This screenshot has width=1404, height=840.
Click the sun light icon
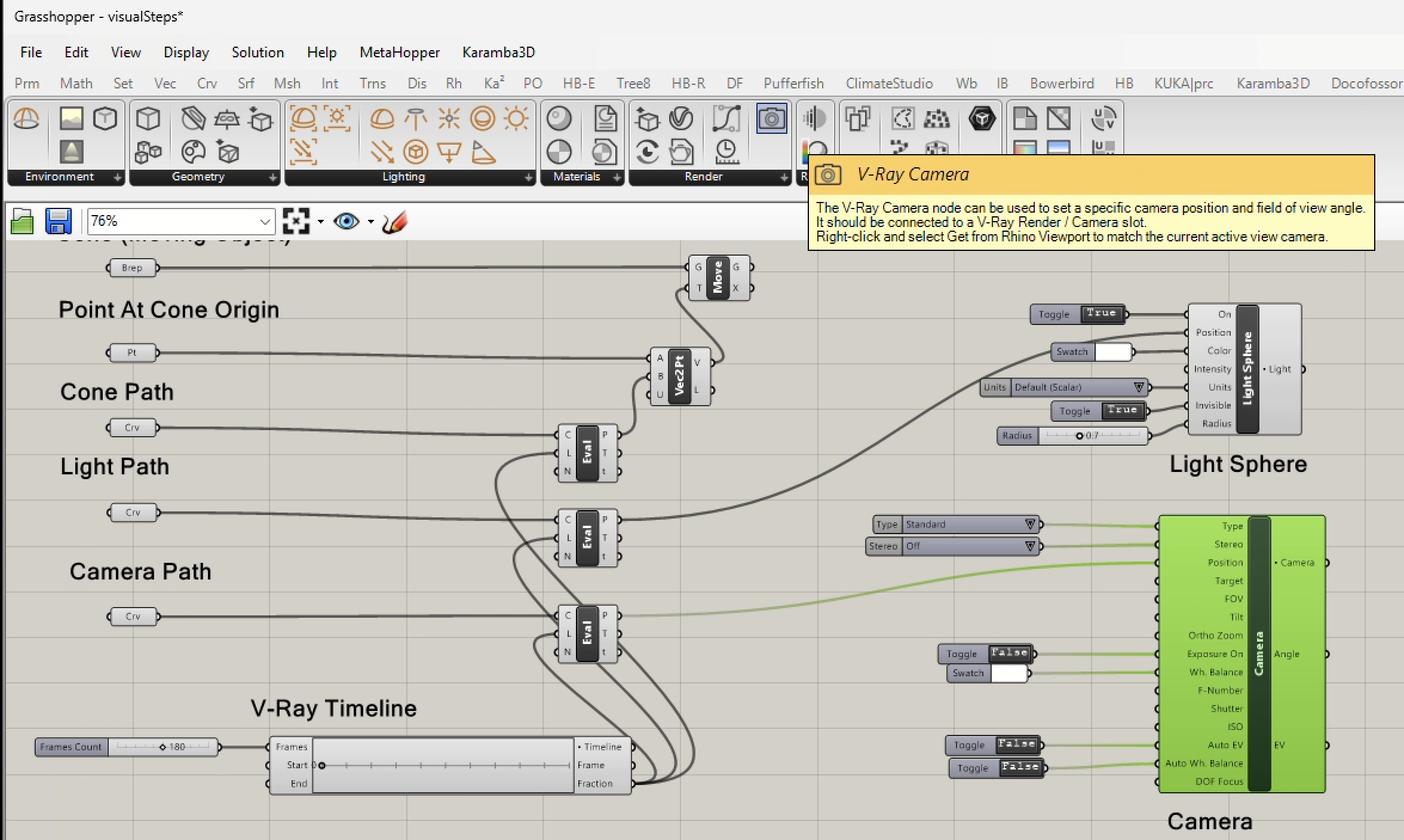tap(516, 118)
